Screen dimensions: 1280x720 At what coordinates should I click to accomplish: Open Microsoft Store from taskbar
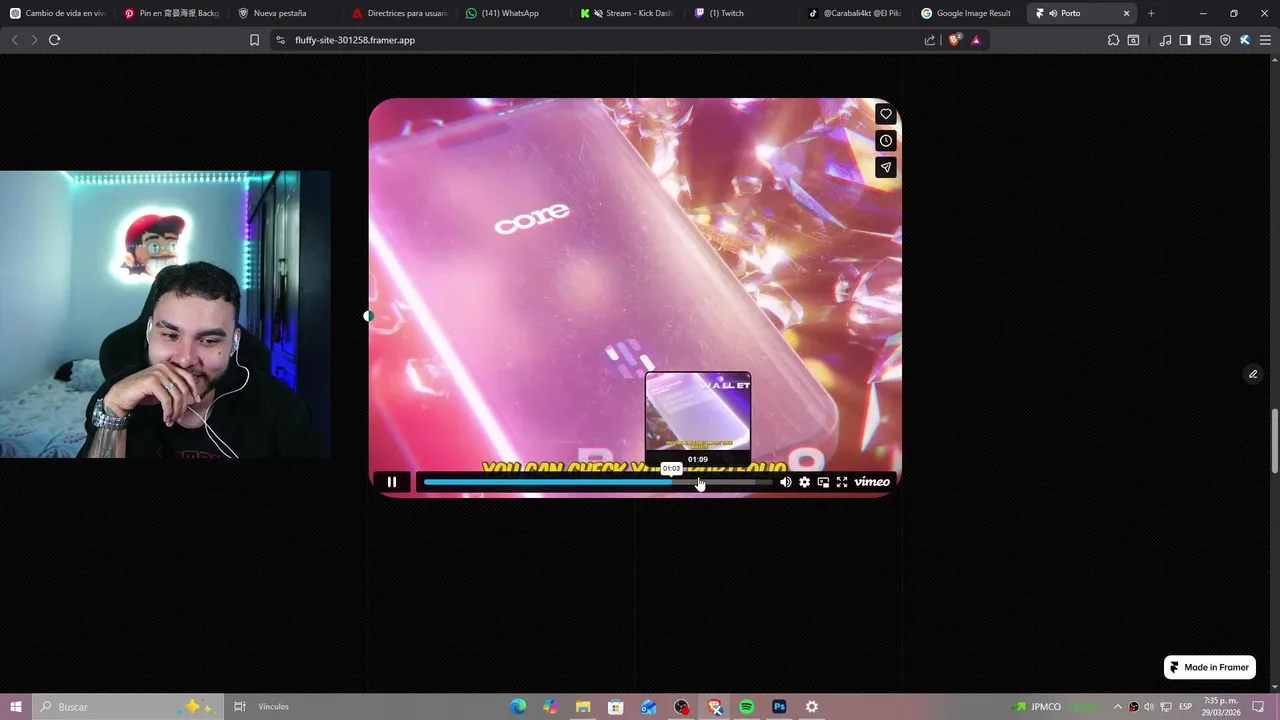(616, 706)
